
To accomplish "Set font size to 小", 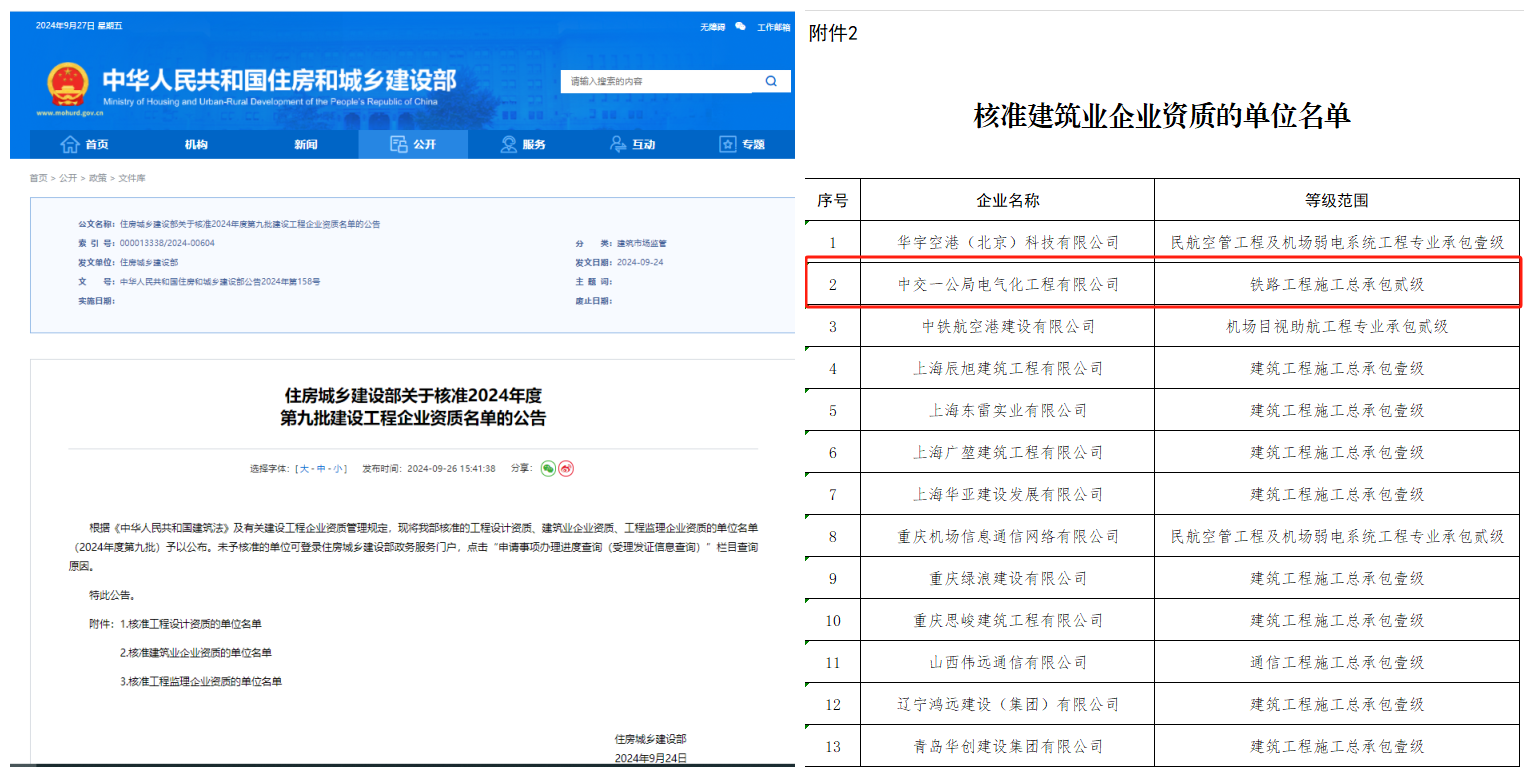I will point(338,468).
